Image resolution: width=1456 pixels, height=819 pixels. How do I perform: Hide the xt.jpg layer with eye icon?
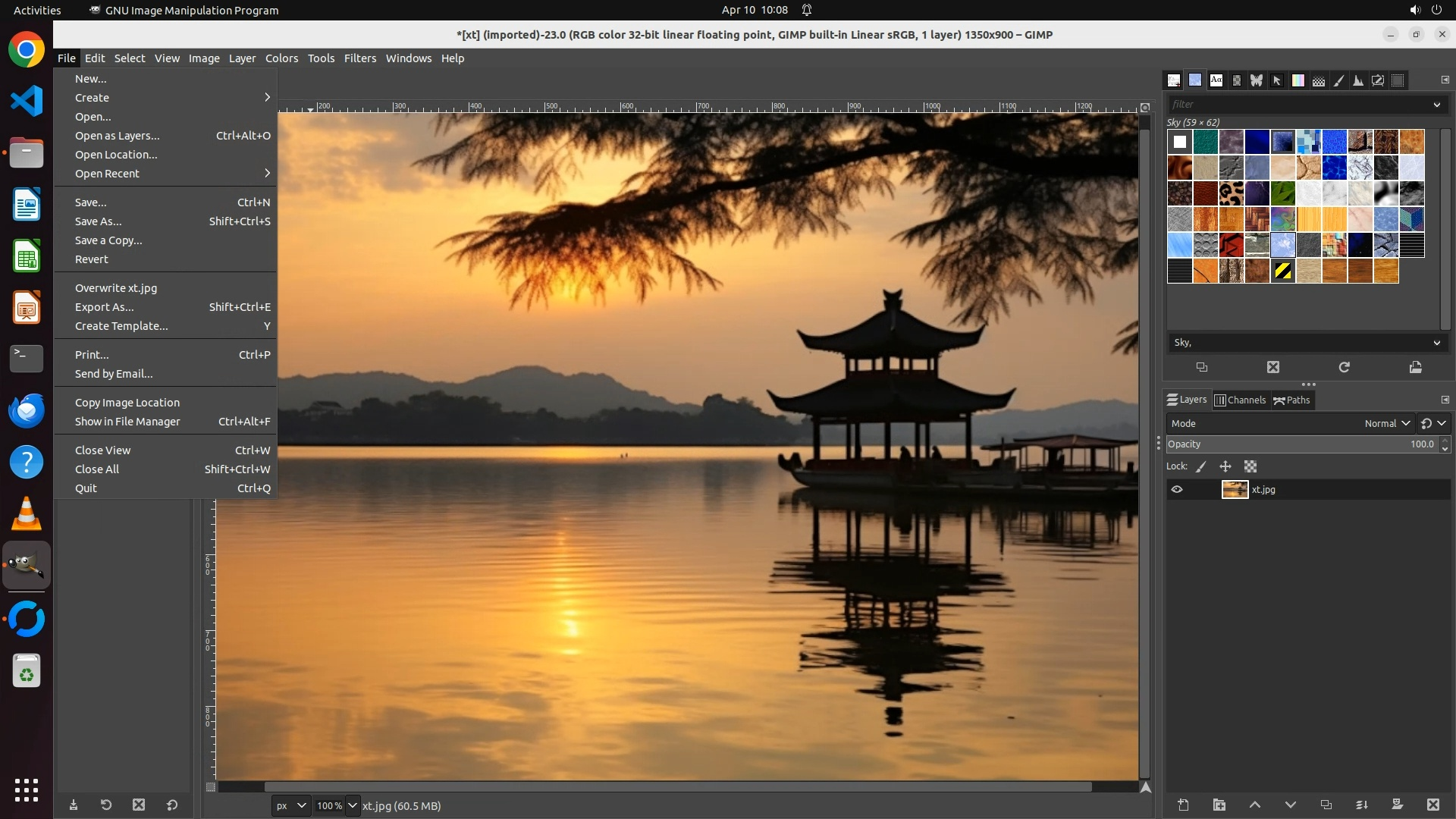(1177, 489)
